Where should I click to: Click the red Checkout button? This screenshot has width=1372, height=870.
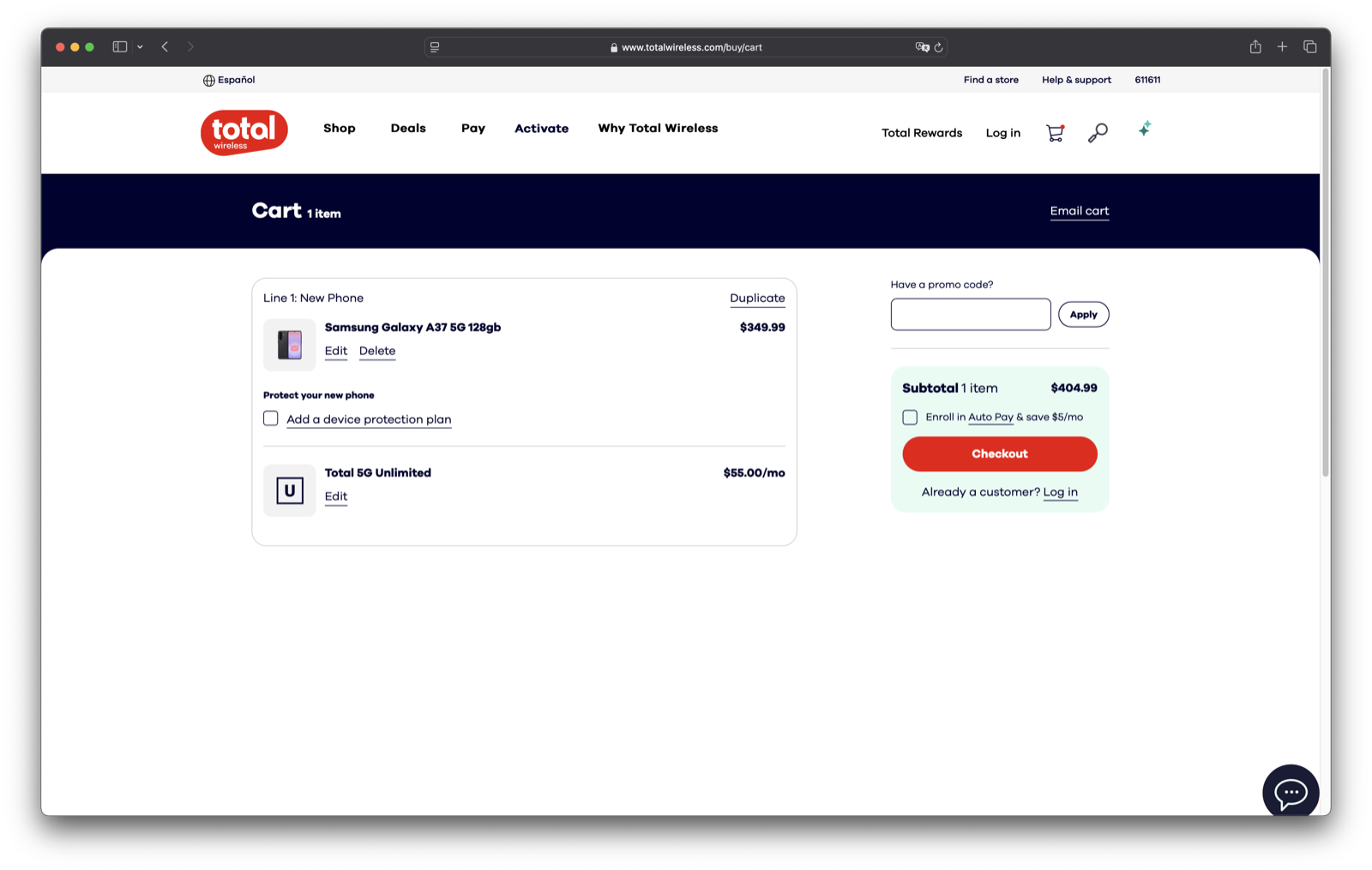pyautogui.click(x=1000, y=454)
